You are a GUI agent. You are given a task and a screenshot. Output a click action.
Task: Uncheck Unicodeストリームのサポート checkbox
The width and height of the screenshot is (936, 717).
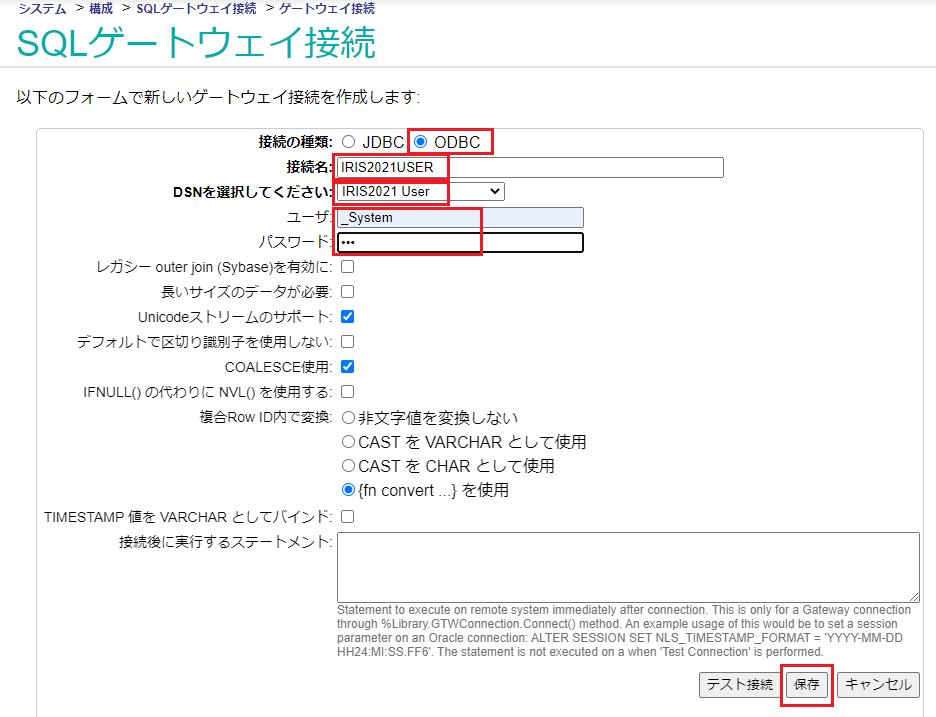pyautogui.click(x=348, y=317)
